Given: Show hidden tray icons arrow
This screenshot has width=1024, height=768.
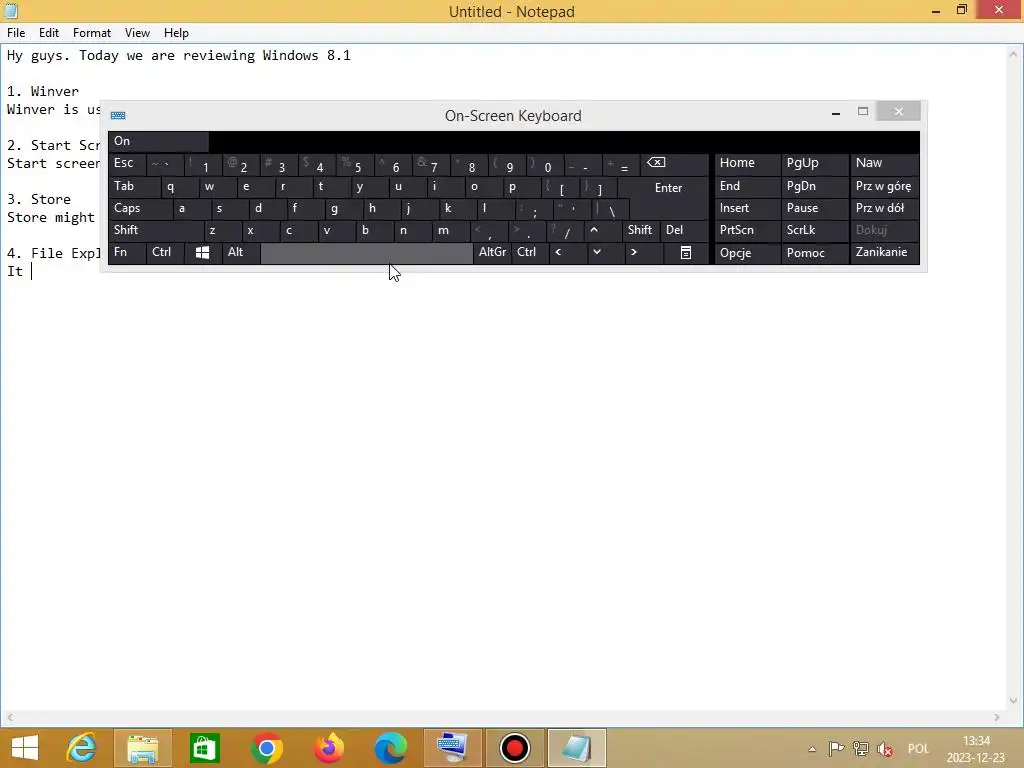Looking at the screenshot, I should tap(812, 749).
